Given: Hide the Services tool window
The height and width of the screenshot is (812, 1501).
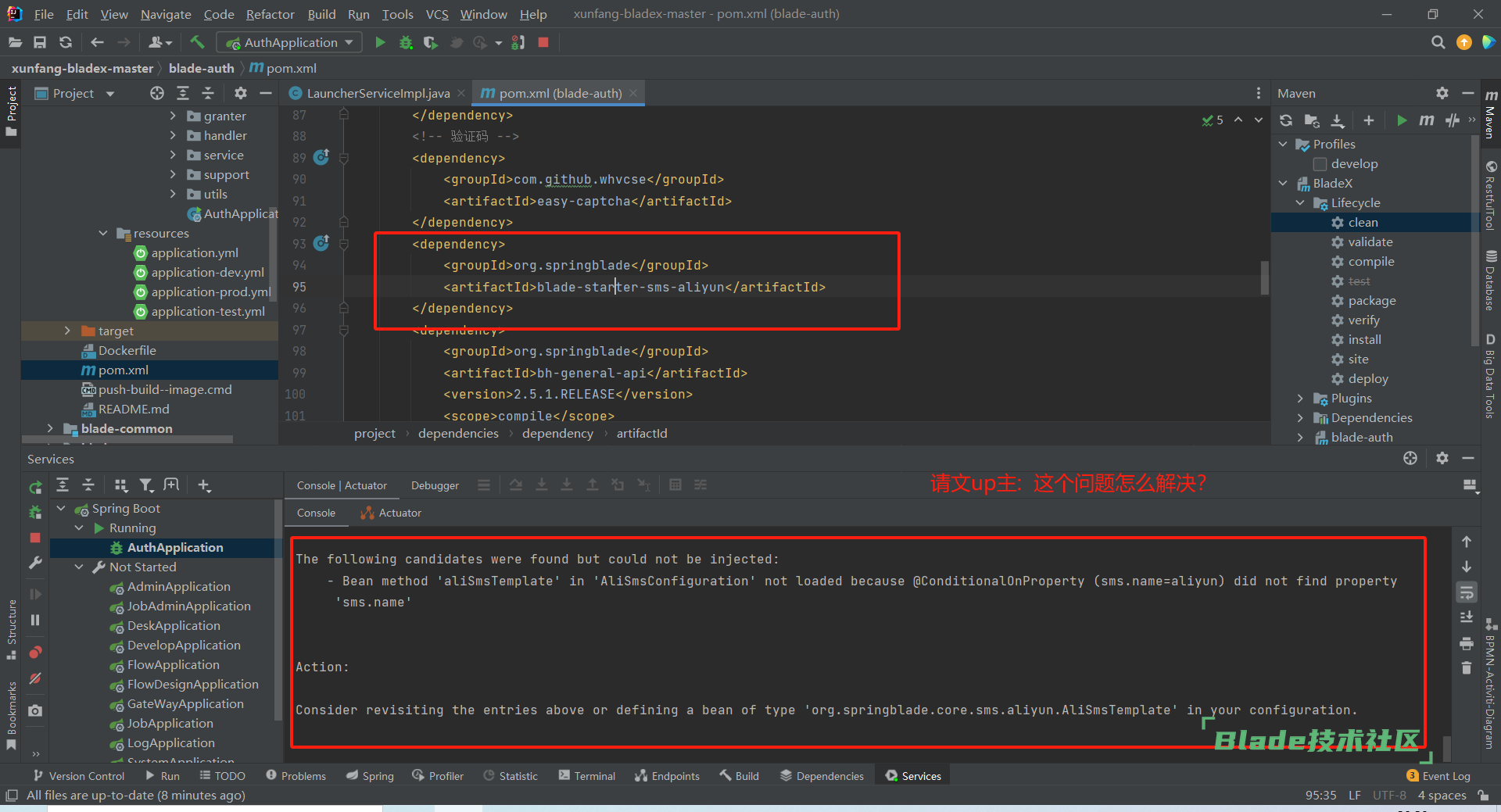Looking at the screenshot, I should tap(1468, 459).
